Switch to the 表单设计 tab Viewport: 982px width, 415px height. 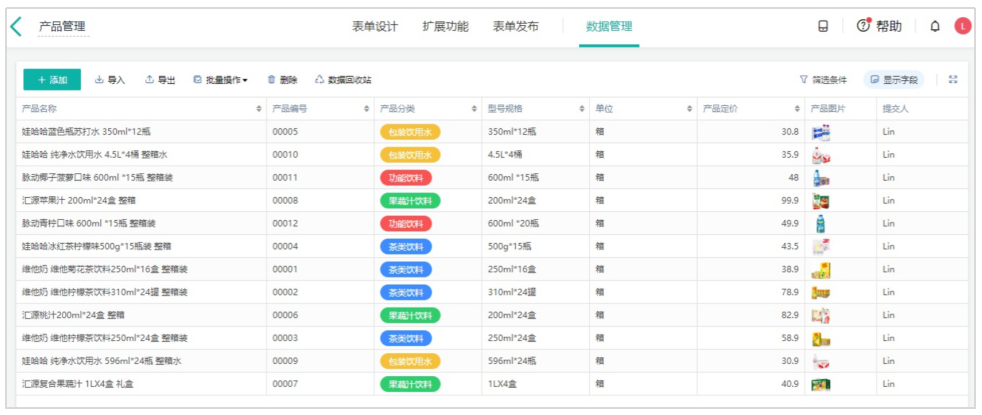375,27
